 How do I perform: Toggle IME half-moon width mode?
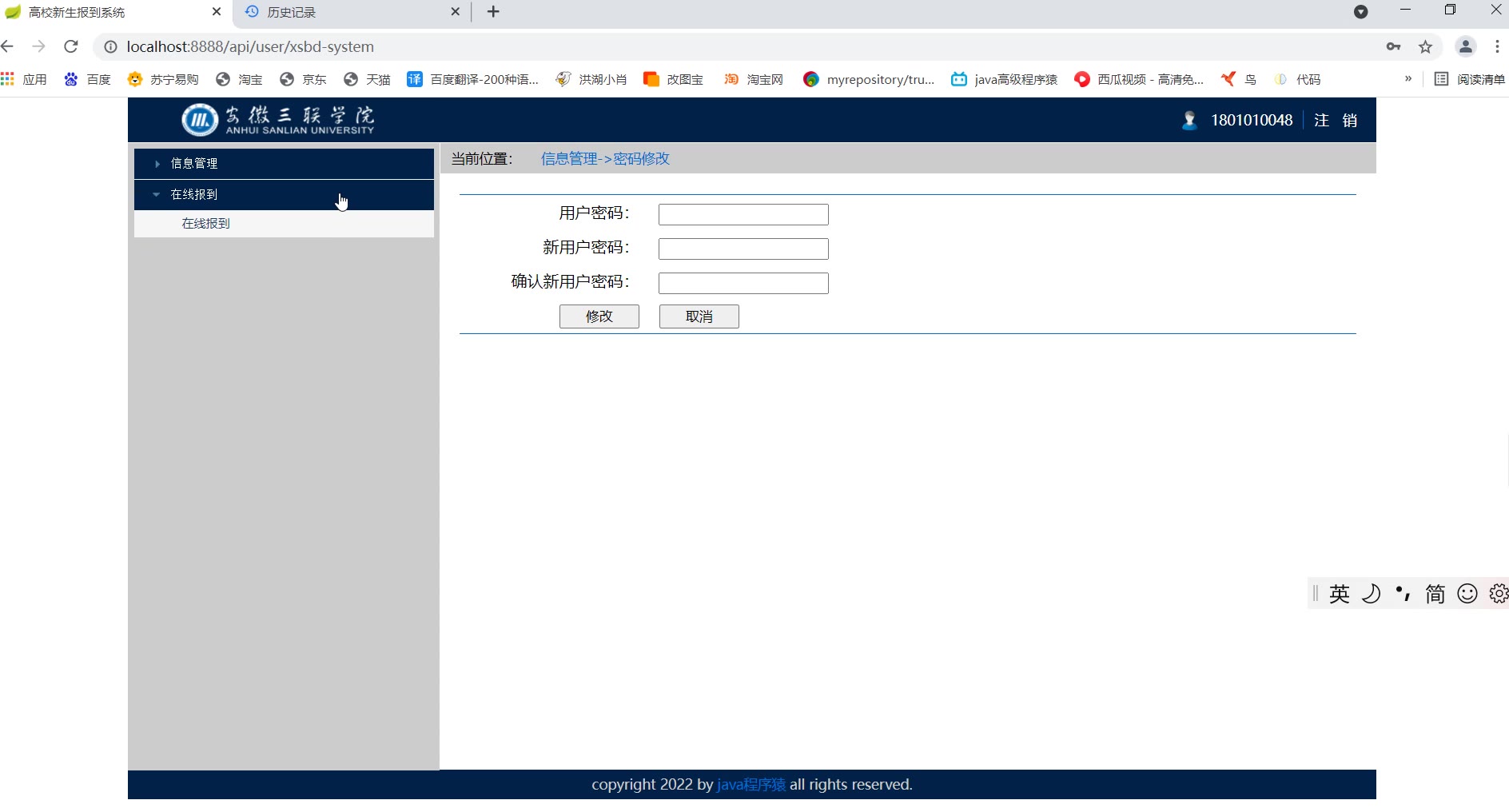1372,594
